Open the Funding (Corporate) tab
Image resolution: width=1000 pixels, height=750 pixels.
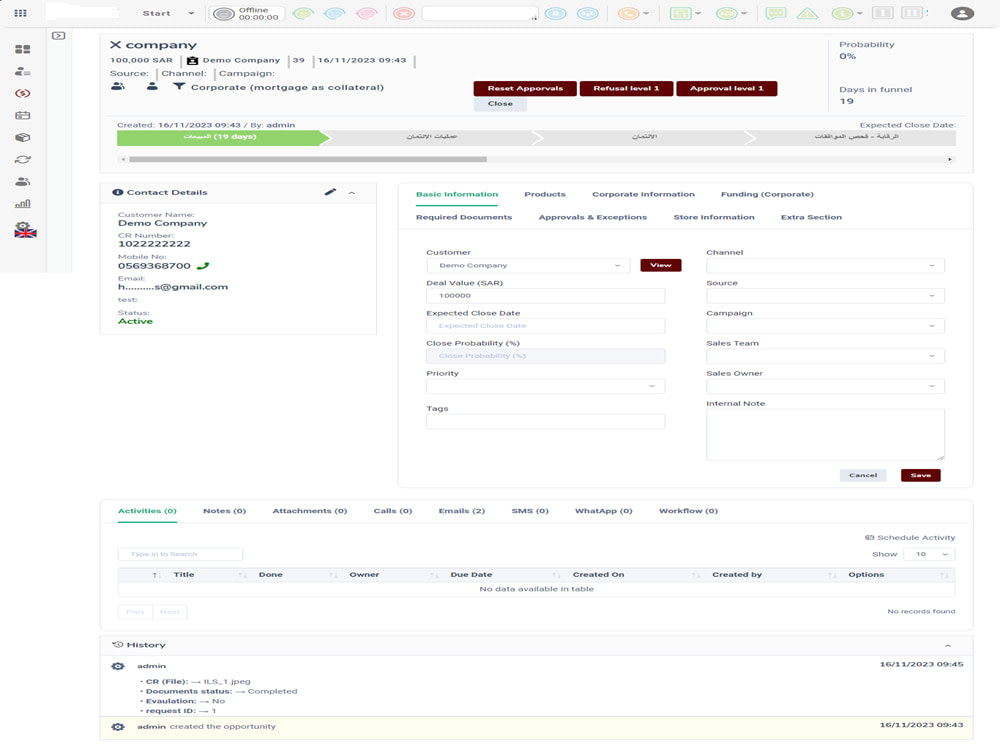click(767, 195)
